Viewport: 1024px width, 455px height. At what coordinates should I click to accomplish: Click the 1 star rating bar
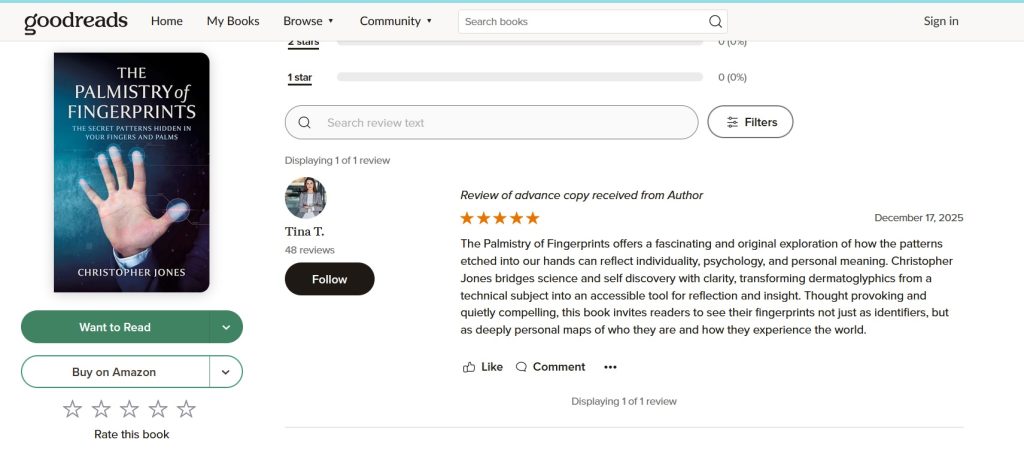[x=520, y=77]
